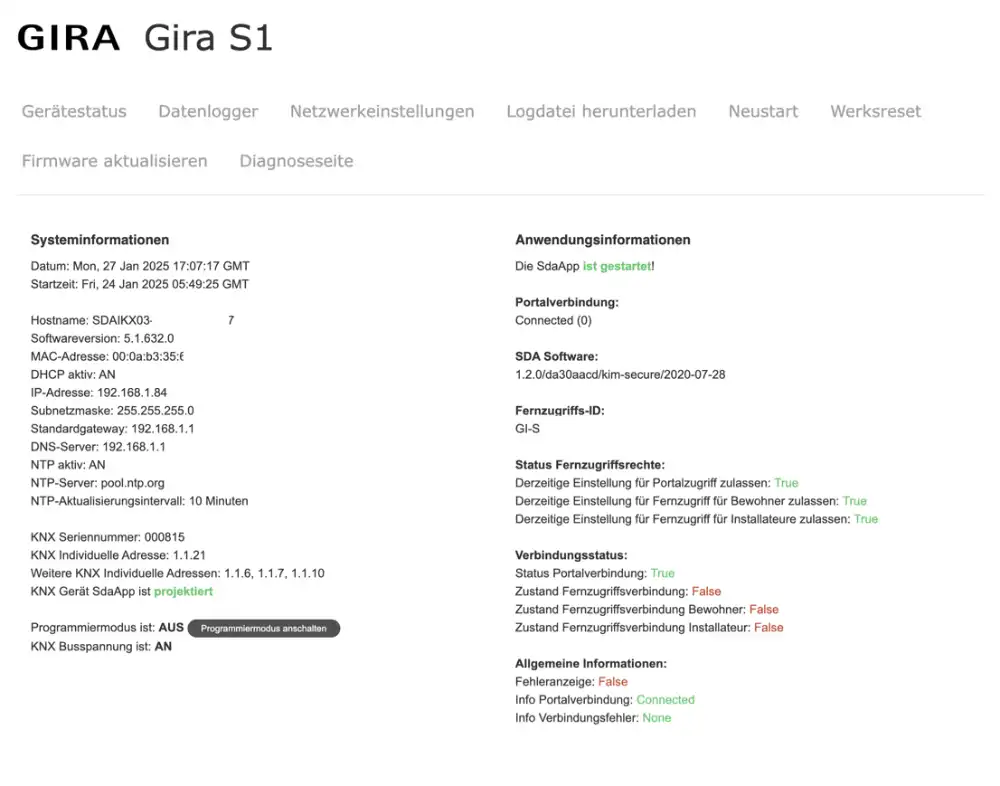The height and width of the screenshot is (786, 1000).
Task: Click the GI-S remote access ID
Action: 527,429
